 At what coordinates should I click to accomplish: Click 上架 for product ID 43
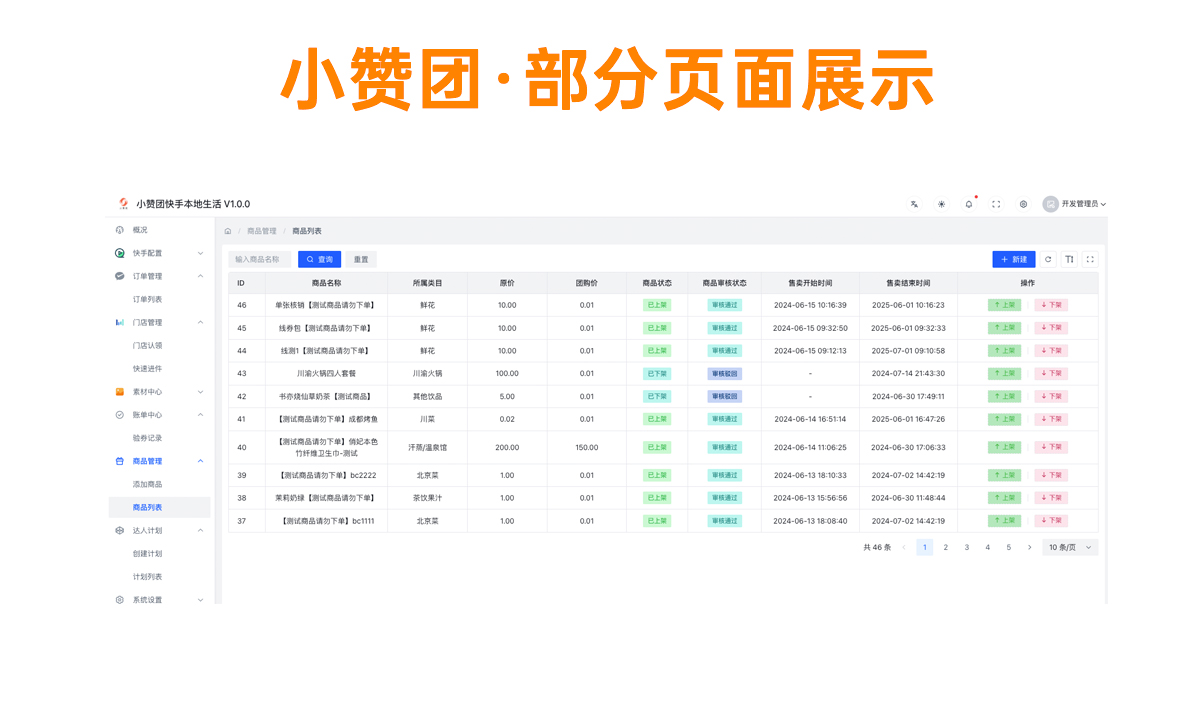[1004, 373]
